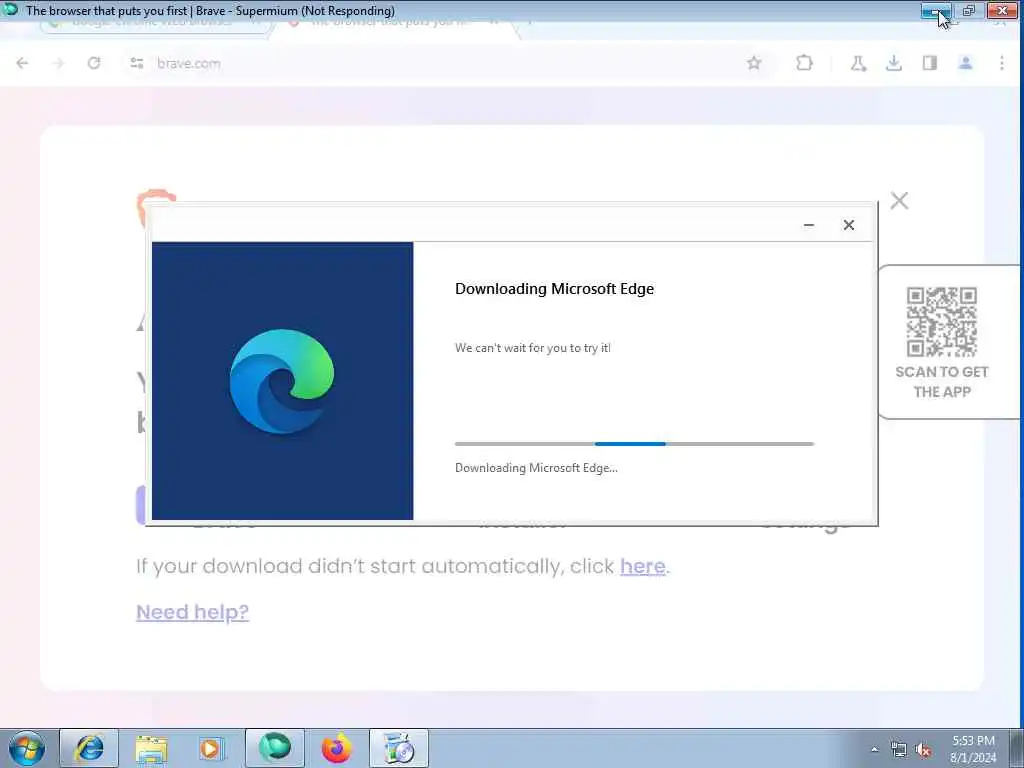
Task: Close the Brave download overlay with X
Action: click(x=899, y=200)
